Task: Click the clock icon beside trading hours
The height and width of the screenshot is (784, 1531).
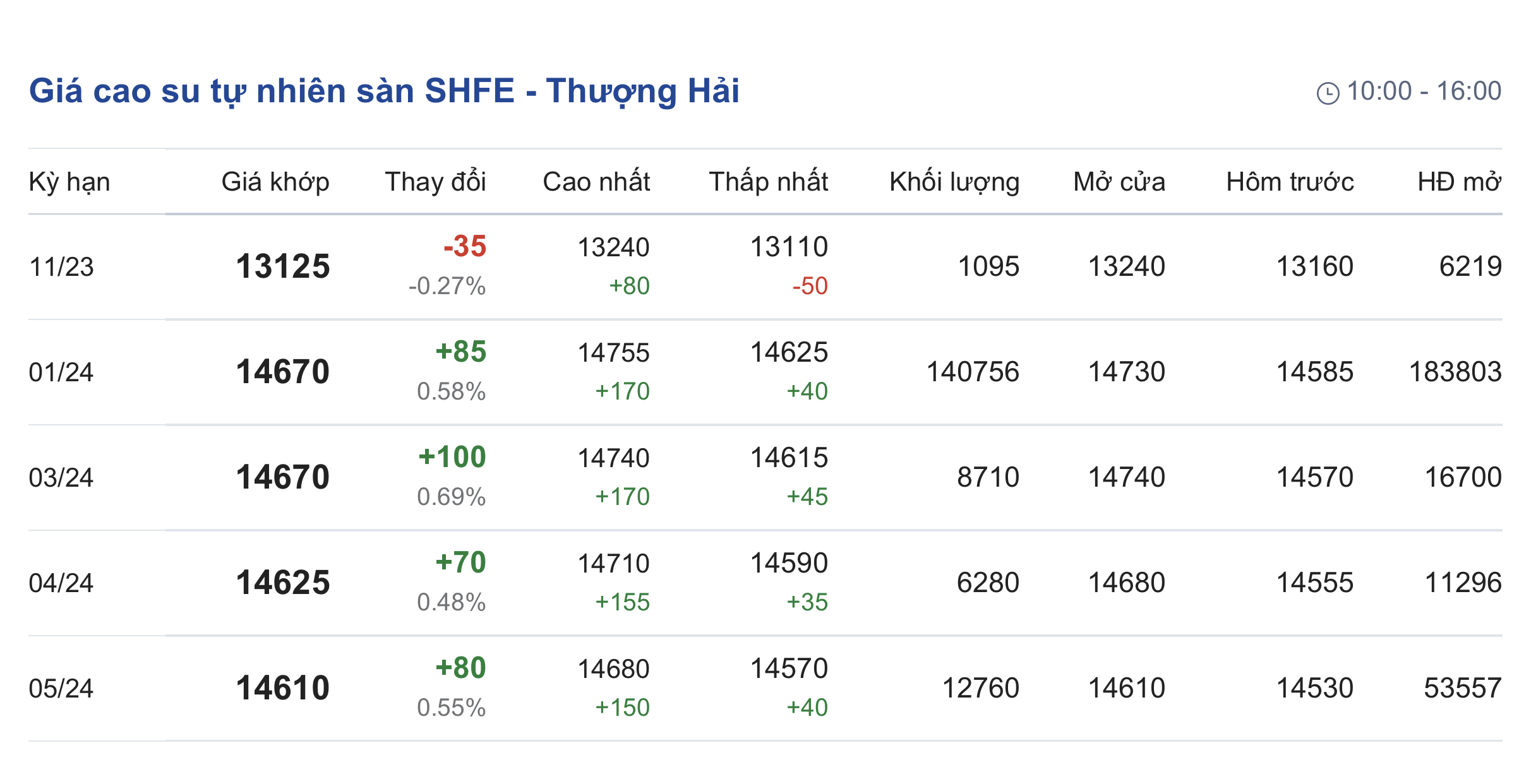Action: tap(1328, 93)
